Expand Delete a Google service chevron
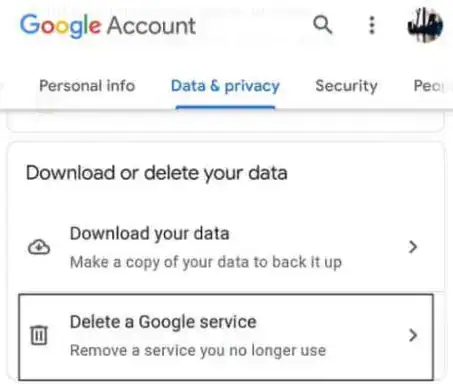The image size is (453, 391). tap(413, 335)
